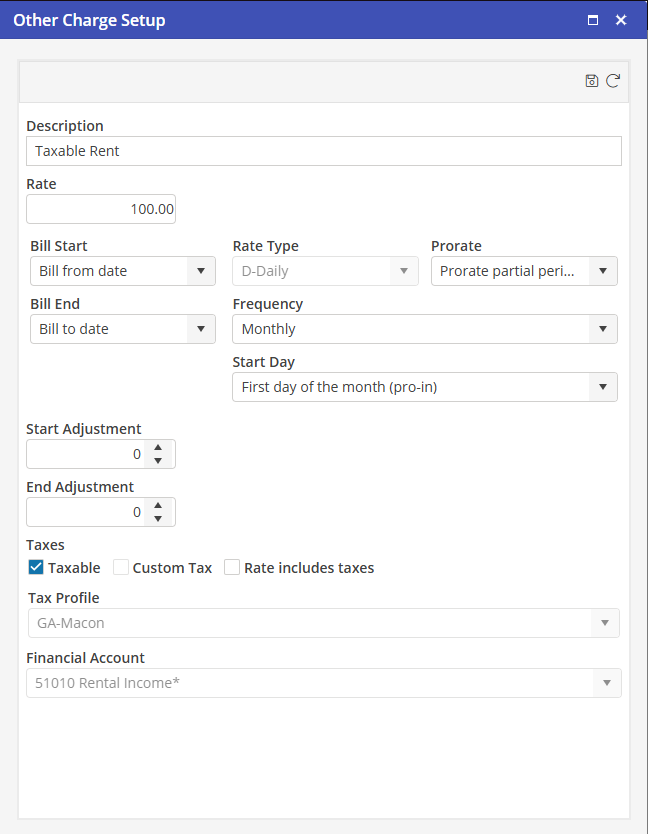Enable the Custom Tax checkbox
The image size is (648, 834).
pos(121,568)
